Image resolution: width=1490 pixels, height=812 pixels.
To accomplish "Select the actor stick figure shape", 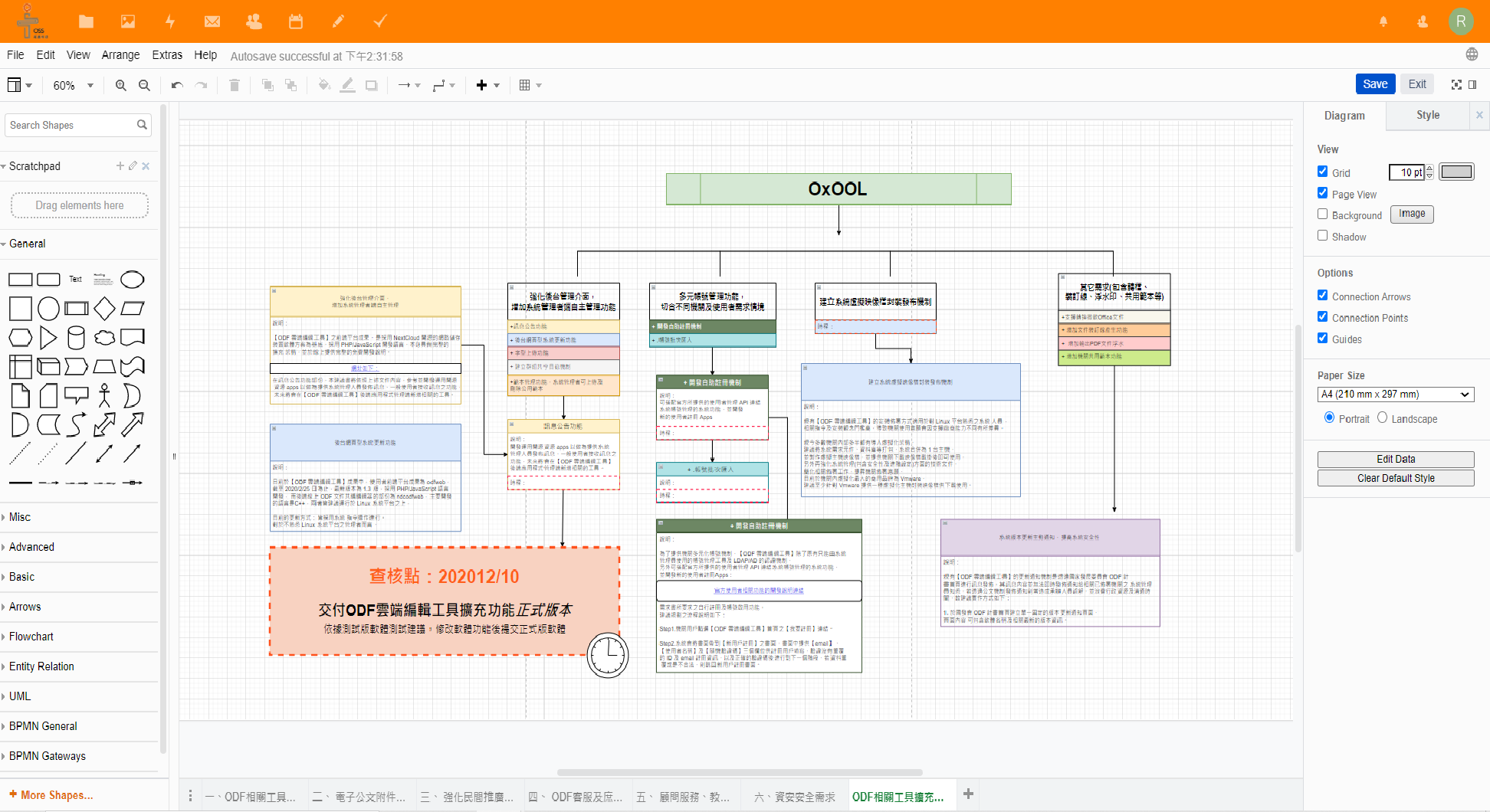I will pos(104,395).
